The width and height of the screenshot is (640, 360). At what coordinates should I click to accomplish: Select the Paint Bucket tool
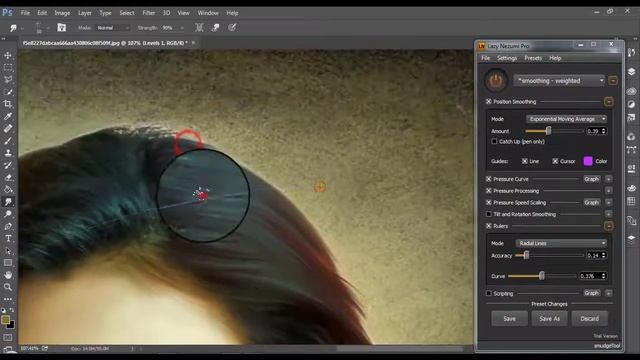tap(8, 189)
